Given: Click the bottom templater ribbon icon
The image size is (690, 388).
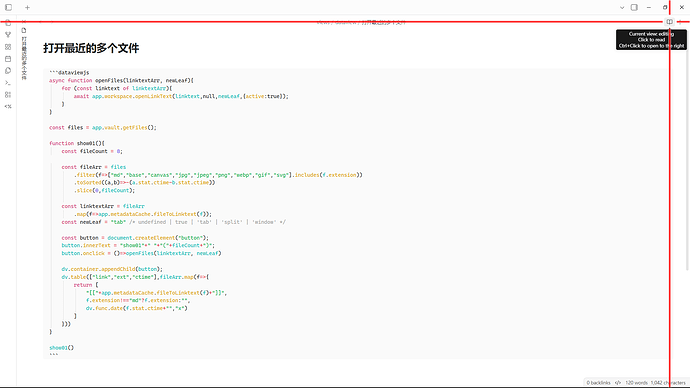Looking at the screenshot, I should tap(8, 106).
